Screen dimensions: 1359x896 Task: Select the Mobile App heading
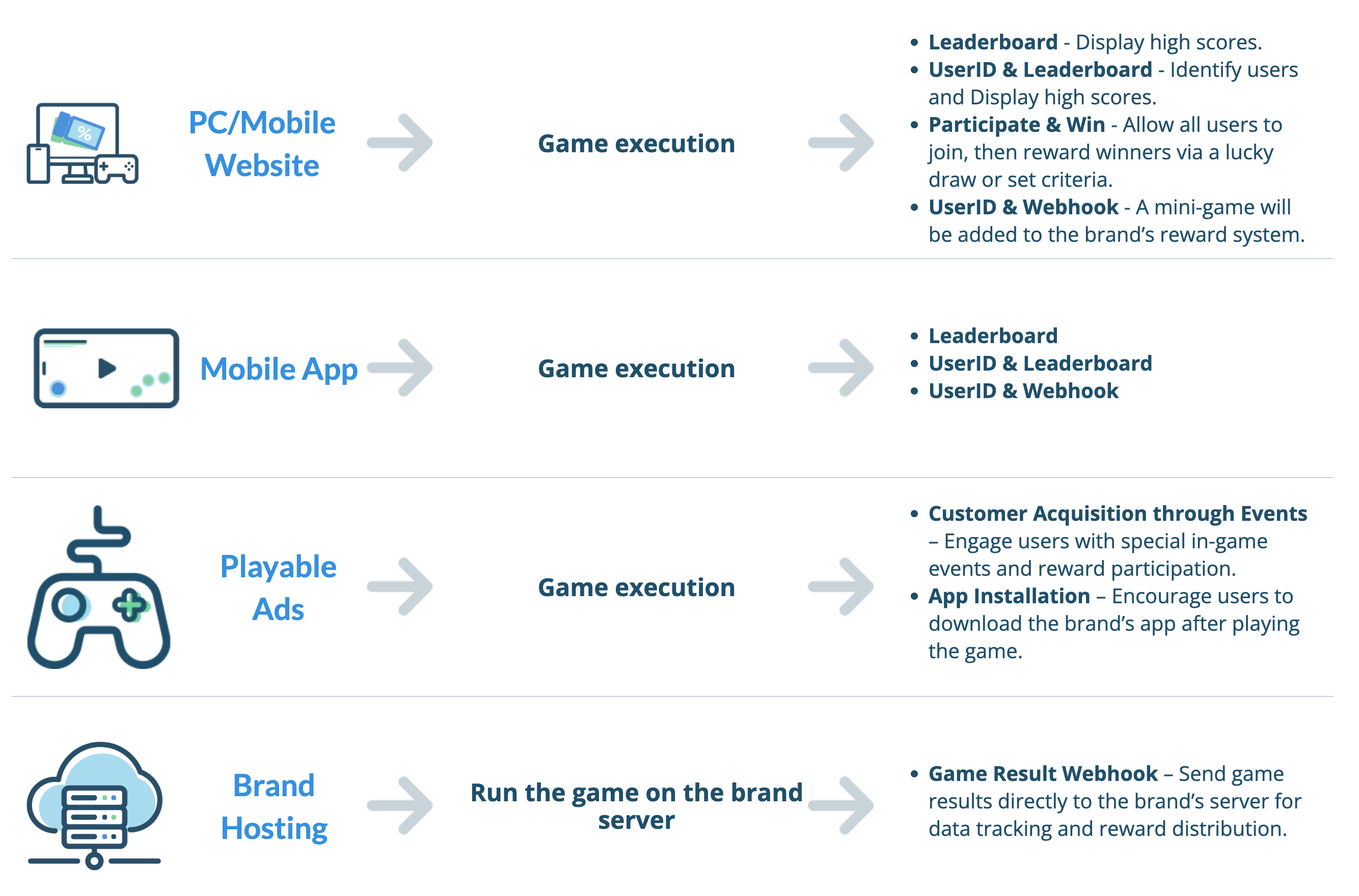(x=279, y=369)
